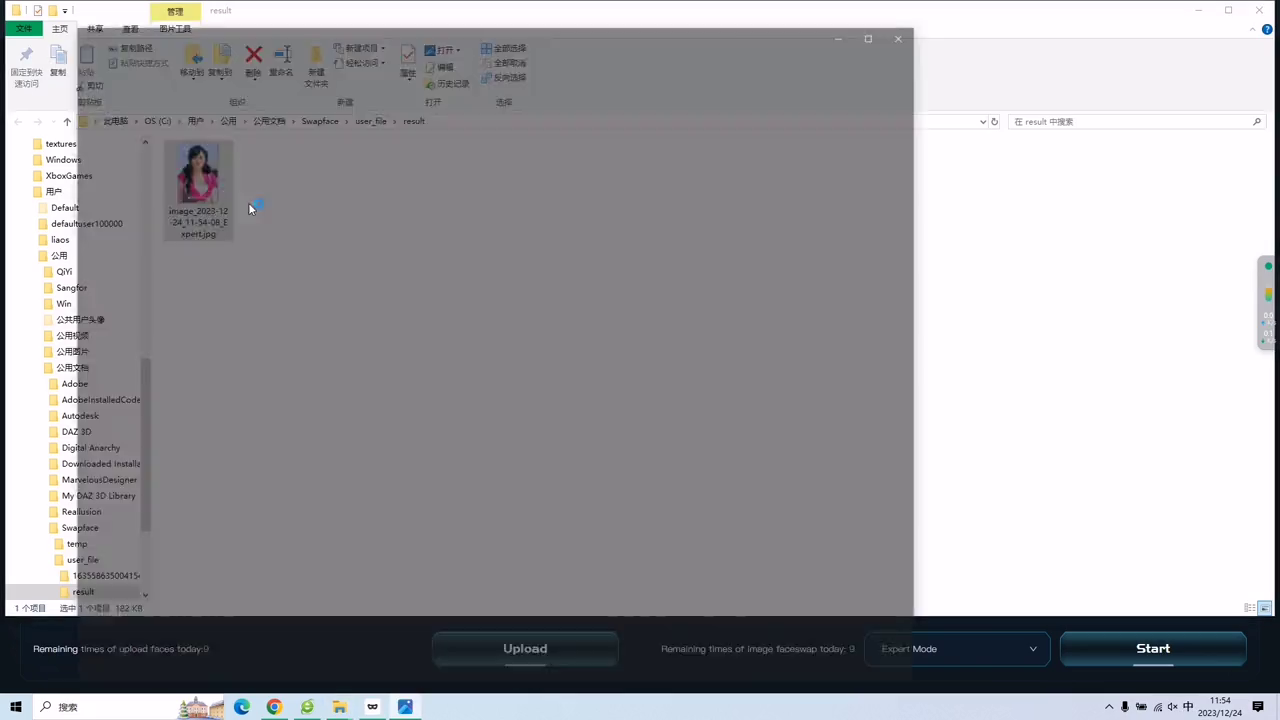This screenshot has width=1280, height=720.
Task: Select the Home (主页) tab
Action: tap(61, 29)
